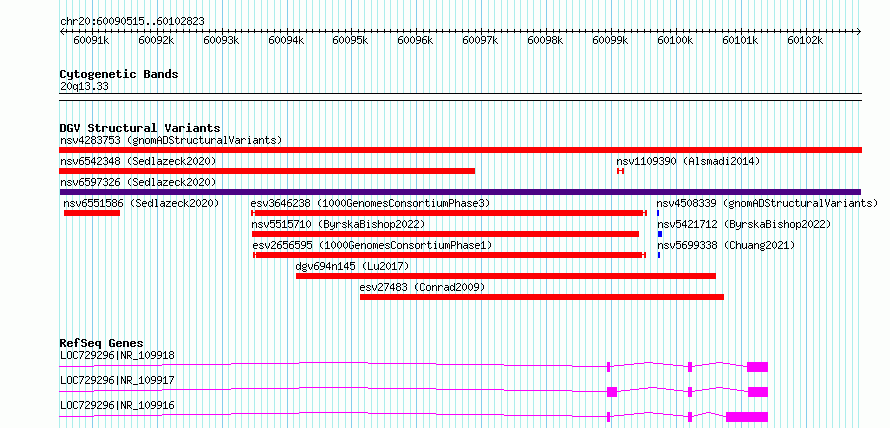Screen dimensions: 890x428
Task: Click the nsv6597326 (Sedlazeck2020) label
Action: 138,182
